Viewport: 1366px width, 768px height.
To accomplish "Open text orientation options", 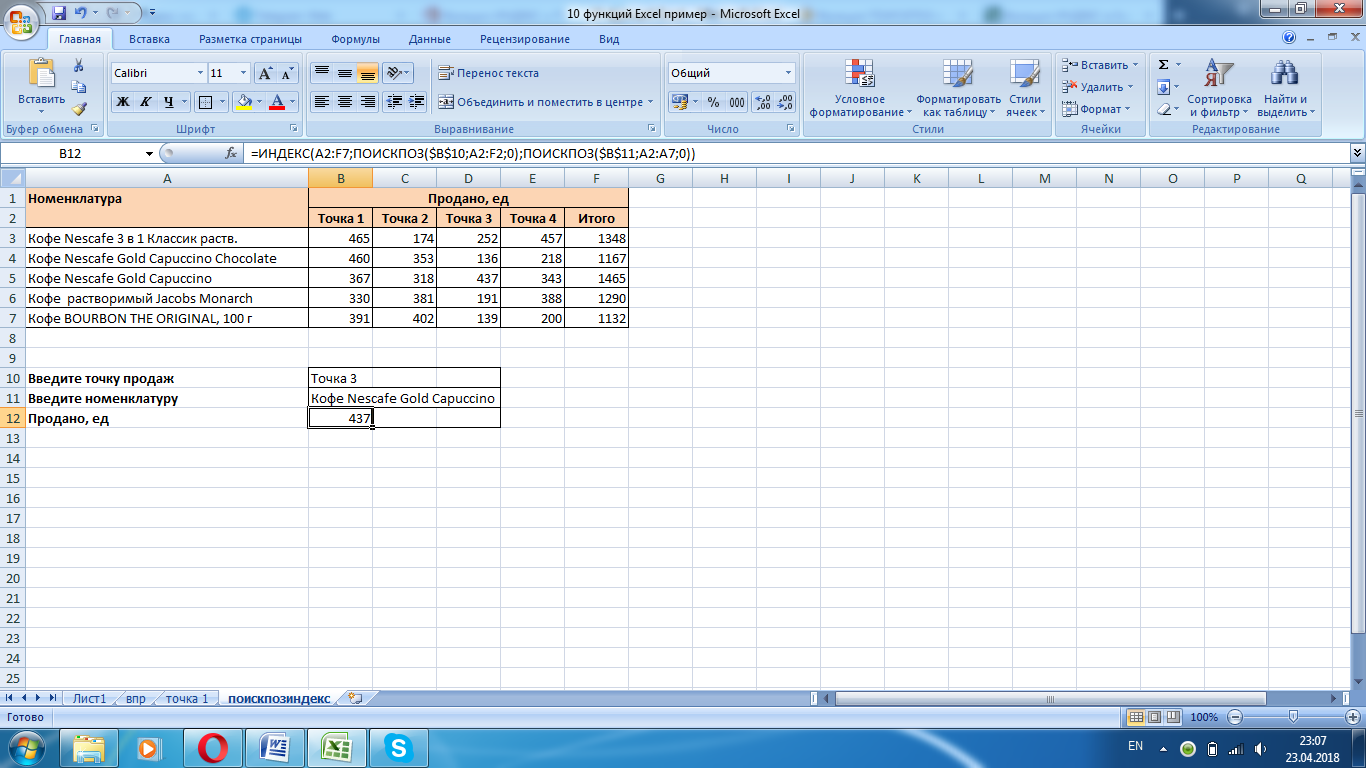I will click(x=397, y=73).
